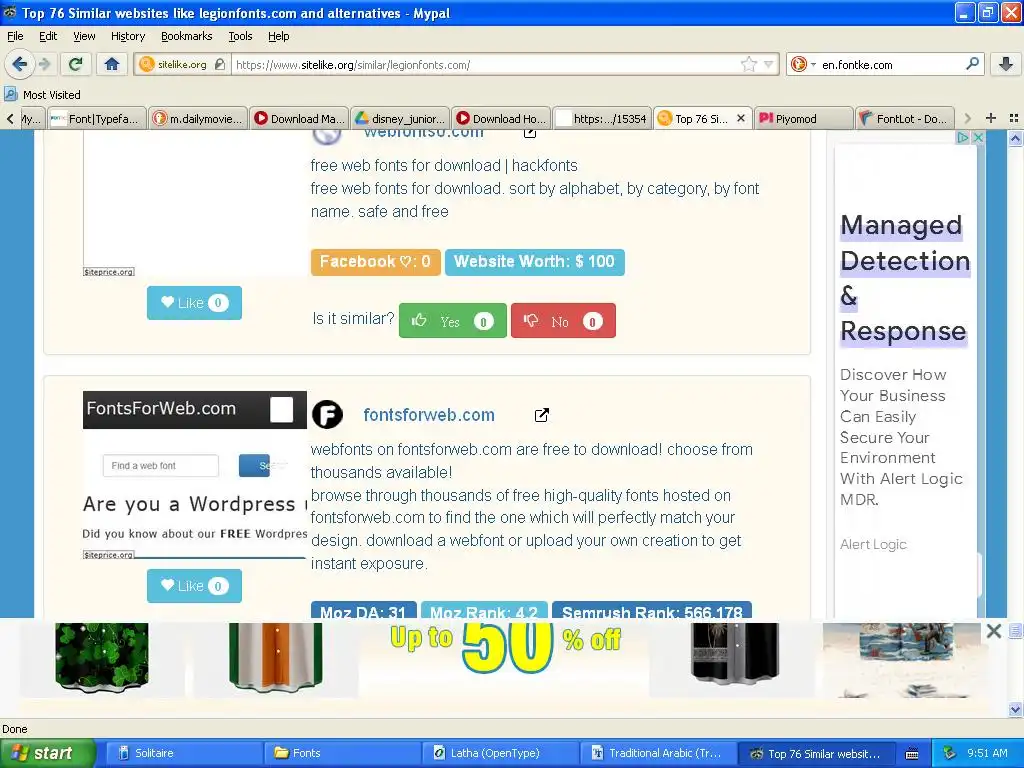This screenshot has height=768, width=1024.
Task: Open the URL history dropdown arrow
Action: (769, 64)
